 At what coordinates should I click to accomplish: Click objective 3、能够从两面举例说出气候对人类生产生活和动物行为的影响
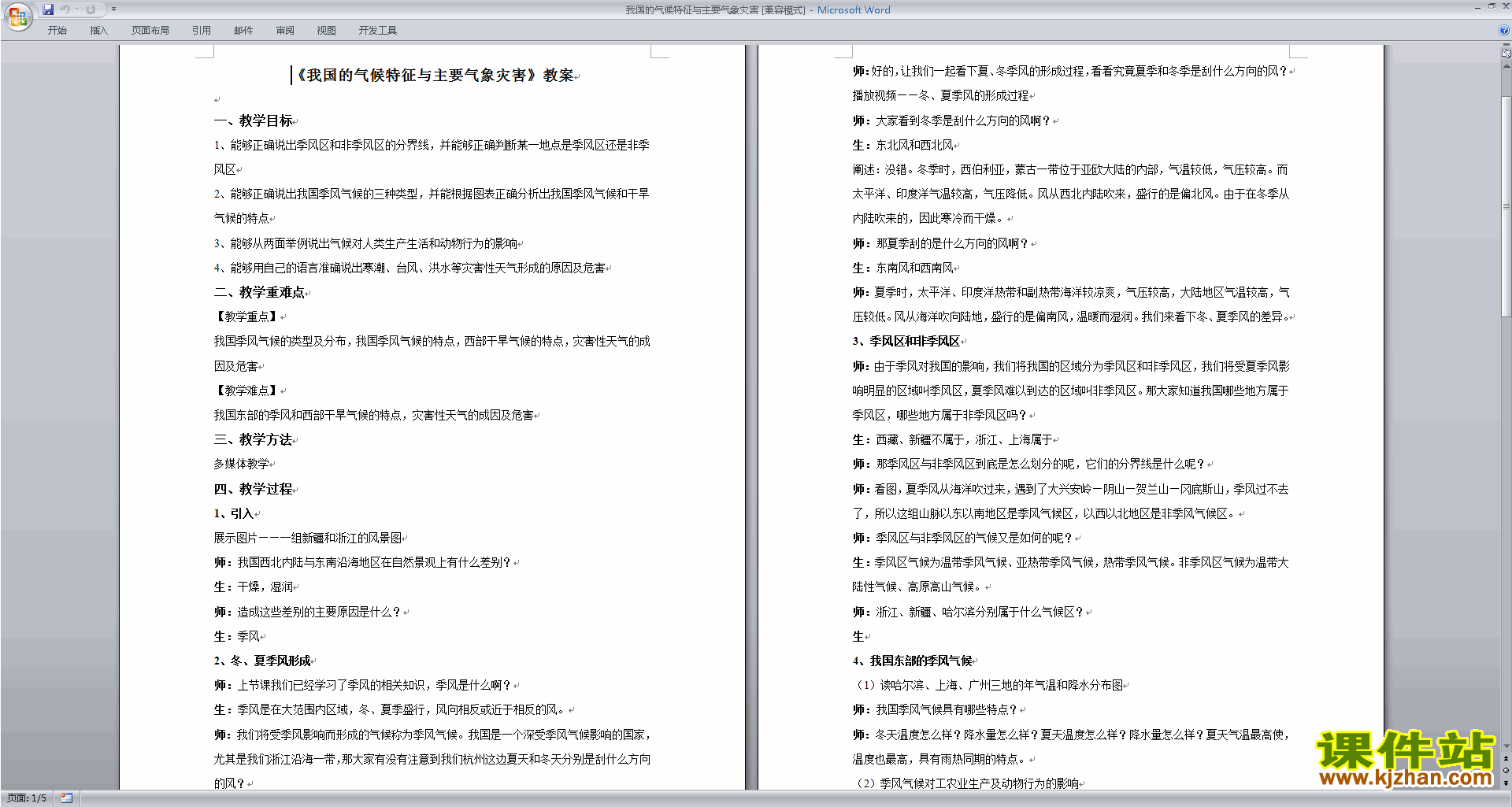click(366, 243)
